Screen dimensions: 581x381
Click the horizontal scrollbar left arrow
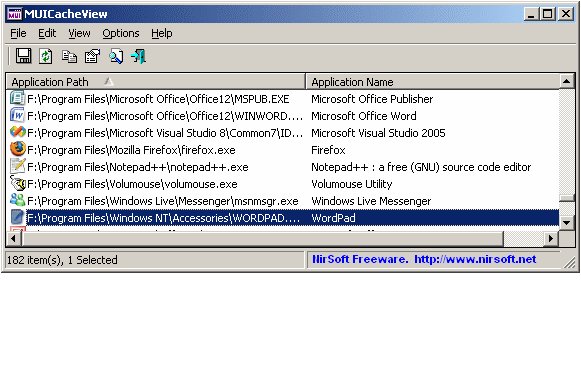(x=14, y=238)
